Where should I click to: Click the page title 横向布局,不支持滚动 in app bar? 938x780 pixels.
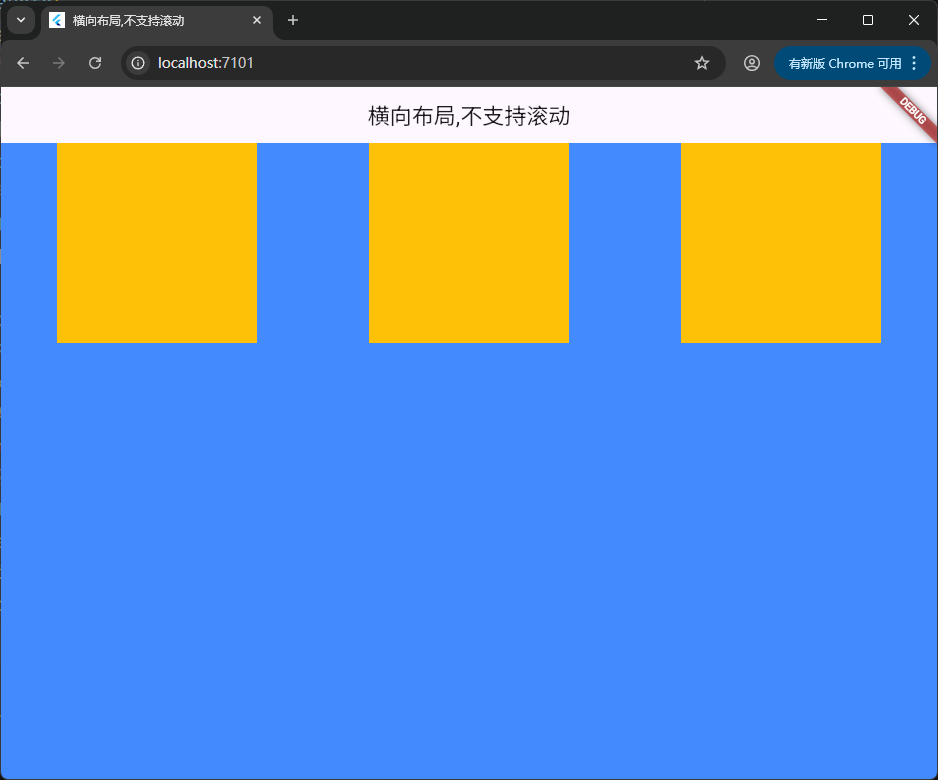(x=469, y=116)
